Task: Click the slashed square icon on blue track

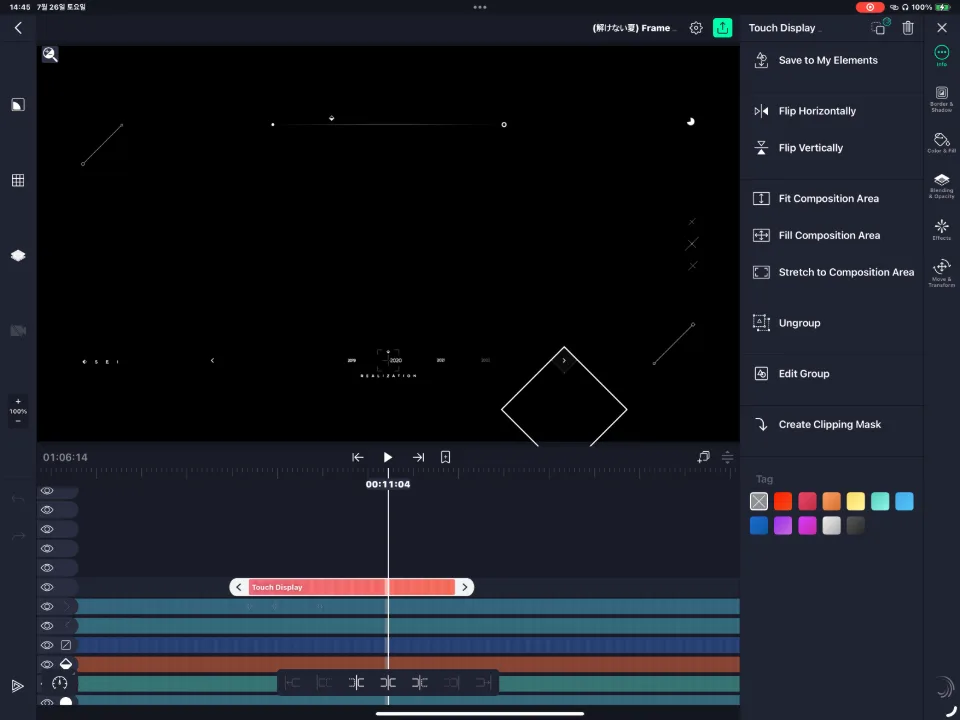Action: point(66,645)
